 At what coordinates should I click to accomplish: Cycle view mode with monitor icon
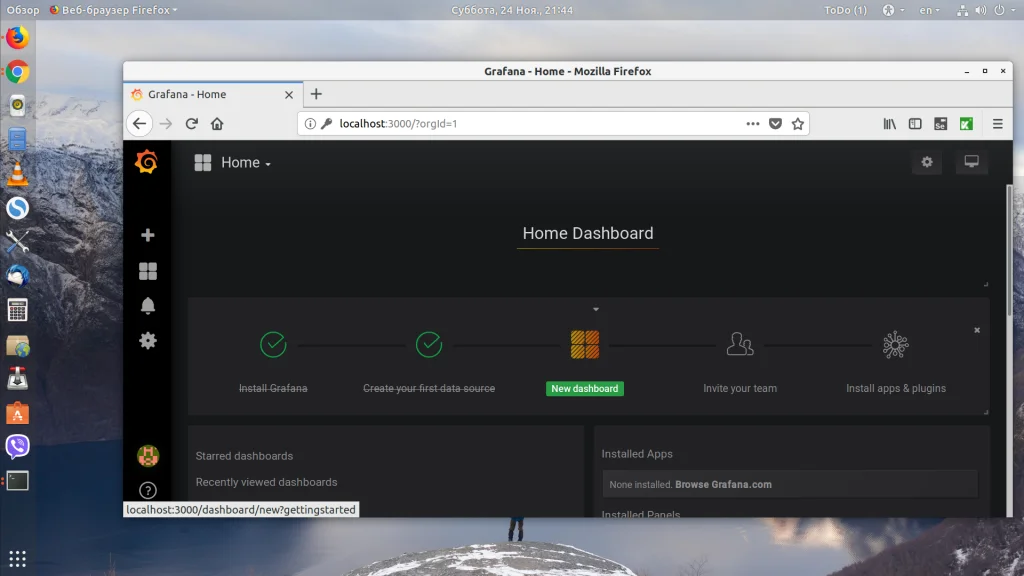pos(971,162)
